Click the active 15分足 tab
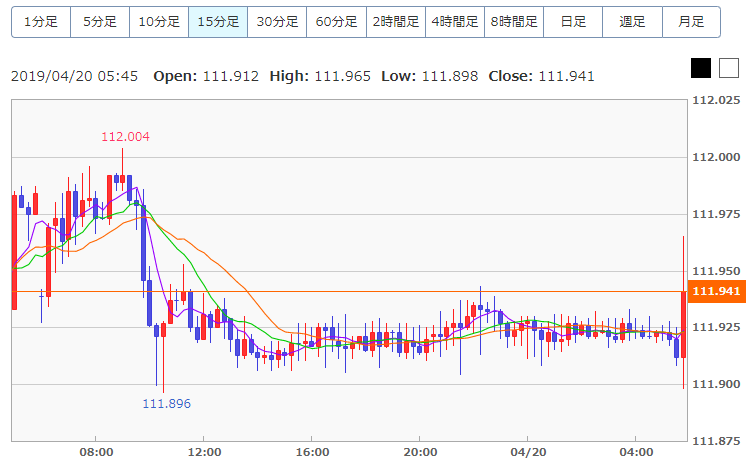 [218, 21]
